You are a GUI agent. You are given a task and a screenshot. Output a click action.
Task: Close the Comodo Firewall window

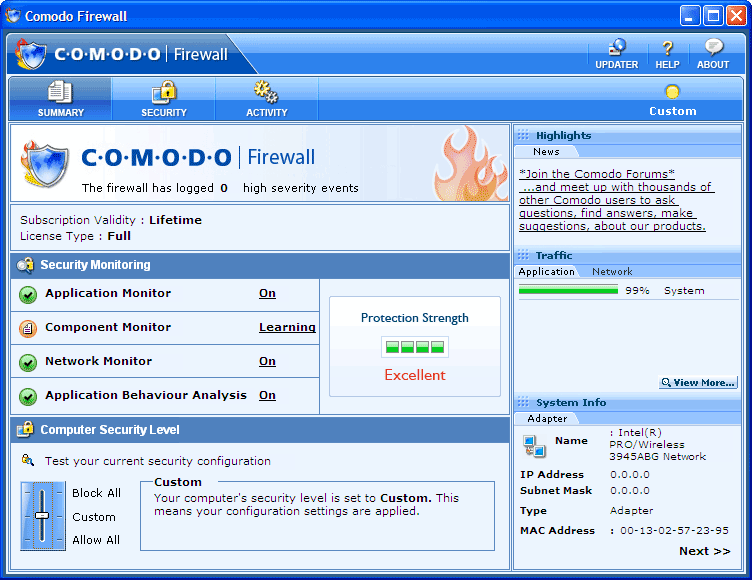(x=736, y=16)
